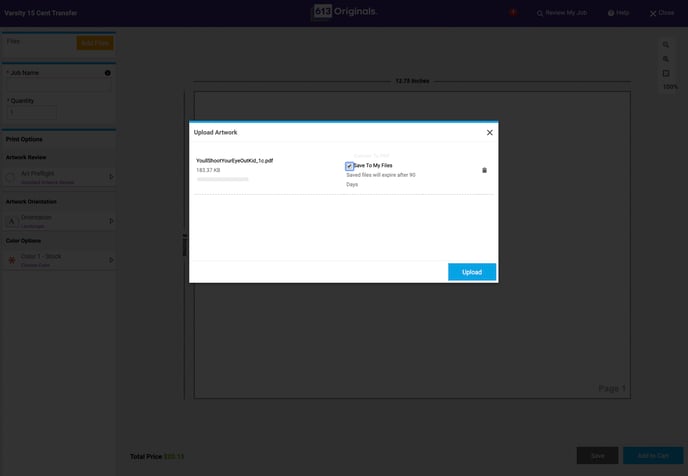Click the Total Price amount
The height and width of the screenshot is (476, 688).
[x=174, y=457]
